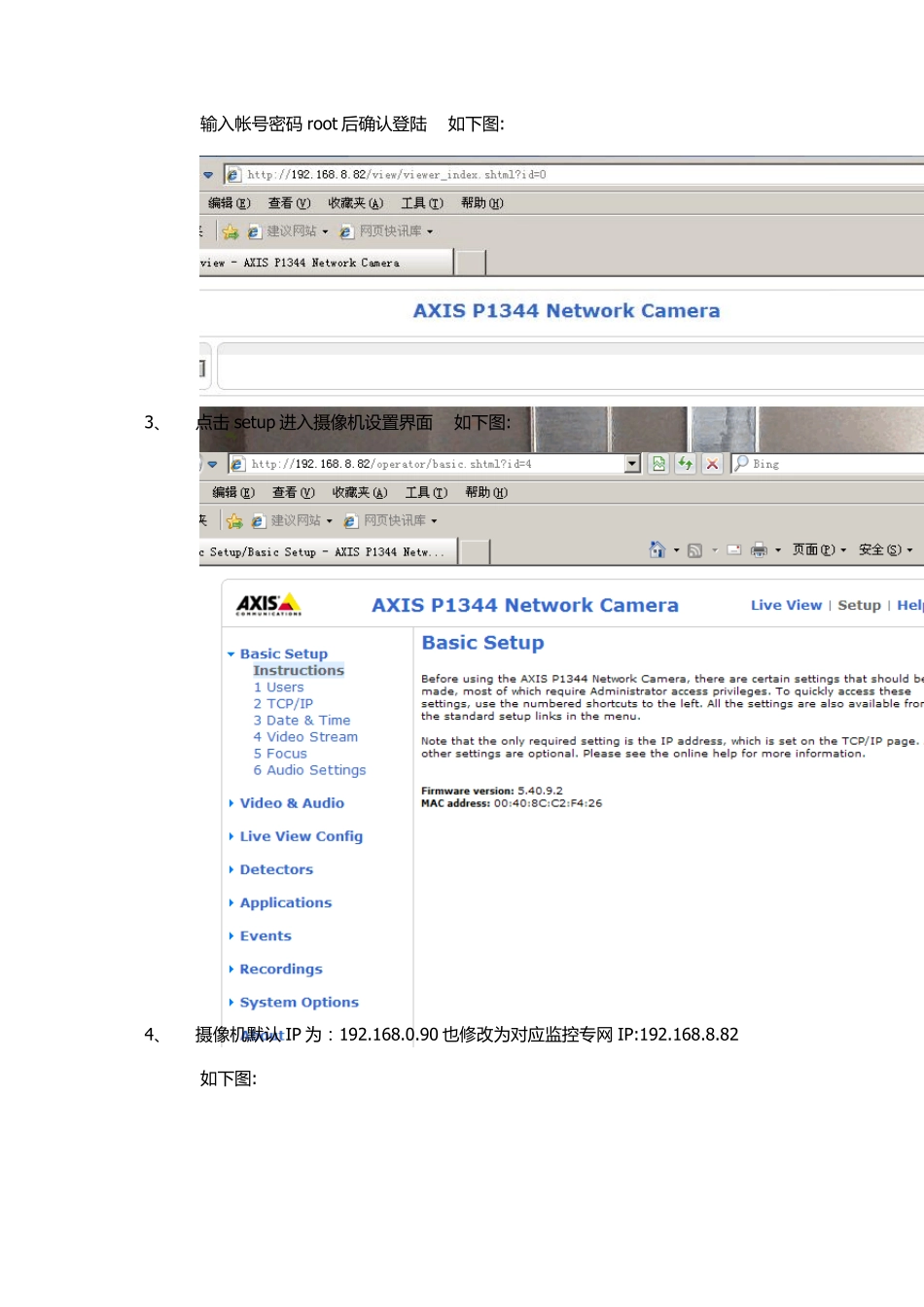Open address history dropdown in lower browser
924x1307 pixels.
click(x=632, y=464)
